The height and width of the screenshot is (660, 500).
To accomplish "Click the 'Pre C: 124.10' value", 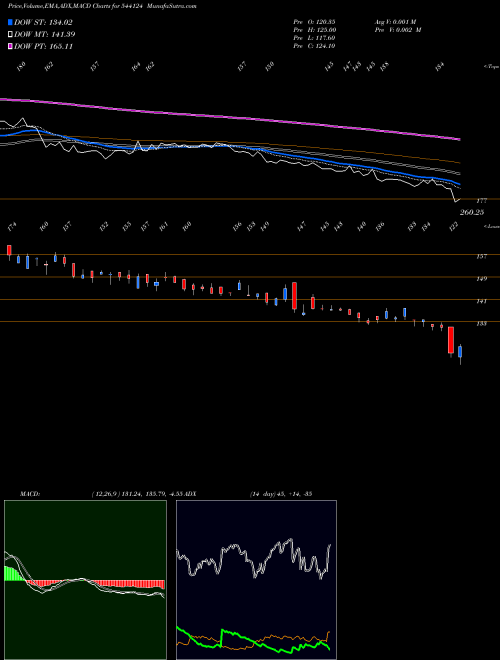I will tap(314, 46).
